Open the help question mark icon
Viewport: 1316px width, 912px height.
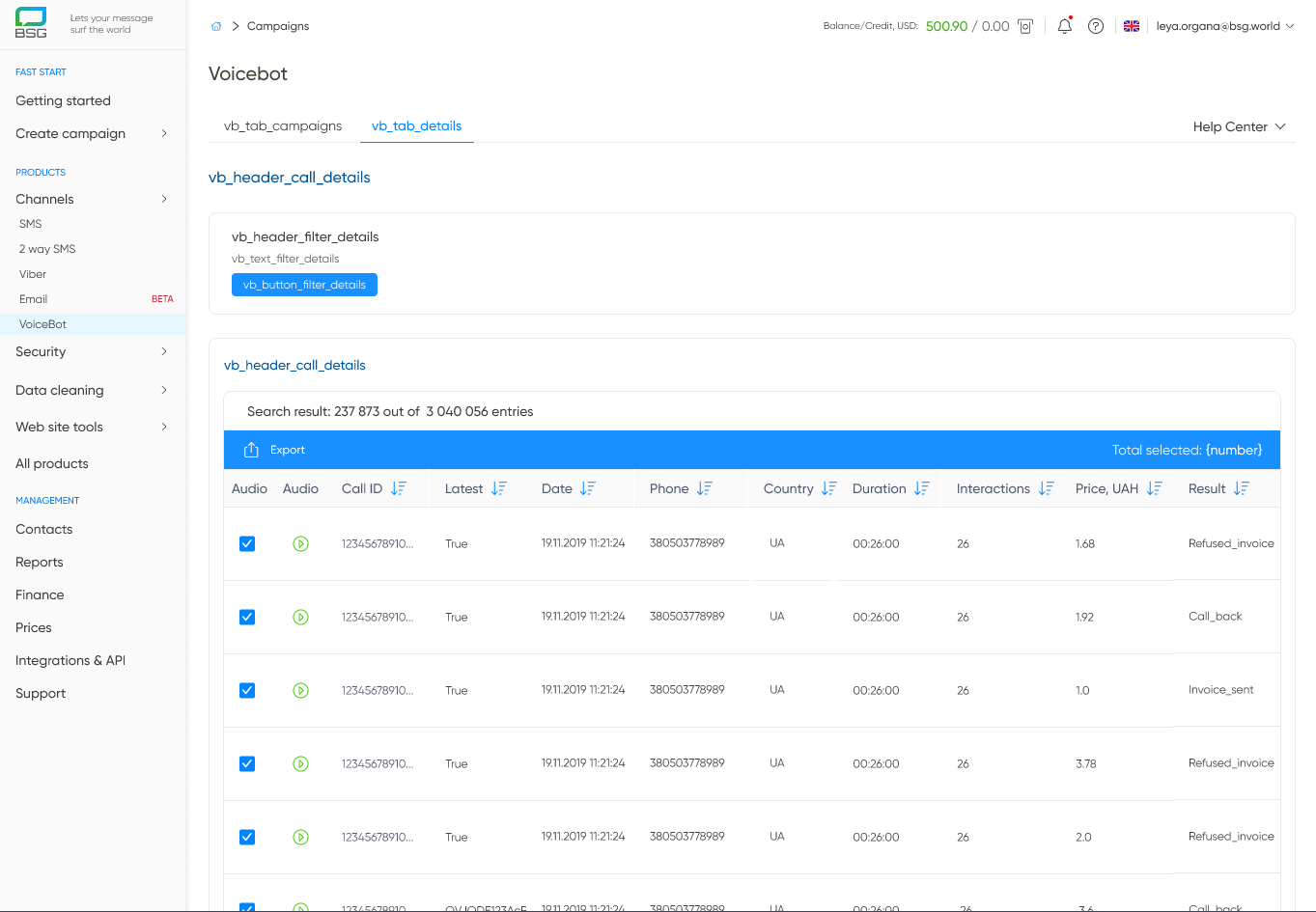click(1096, 26)
